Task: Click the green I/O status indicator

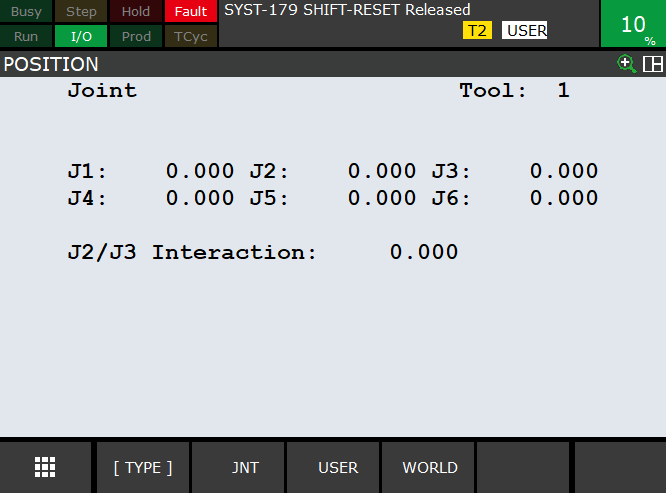Action: (x=81, y=36)
